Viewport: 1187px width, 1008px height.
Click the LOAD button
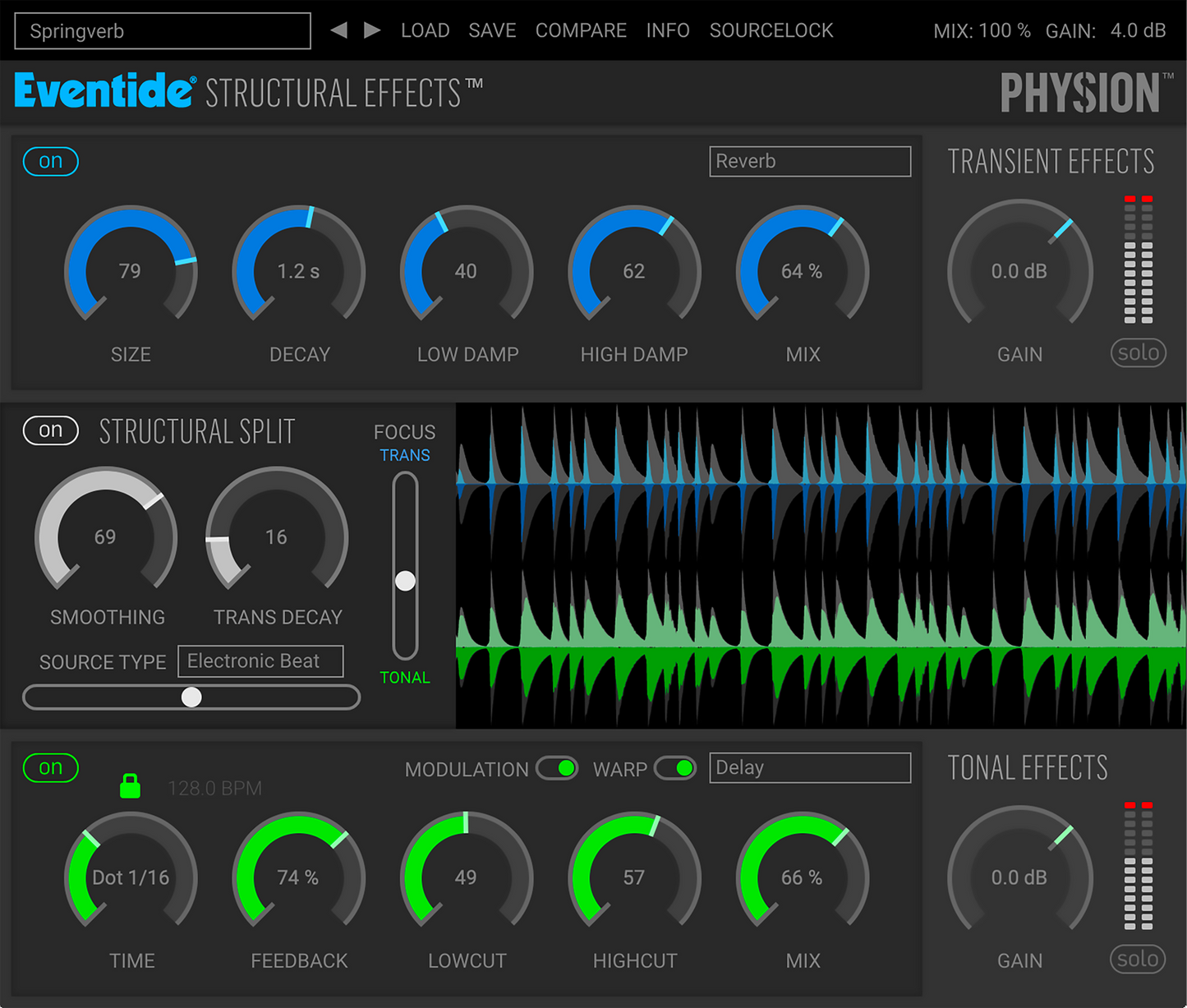point(426,30)
